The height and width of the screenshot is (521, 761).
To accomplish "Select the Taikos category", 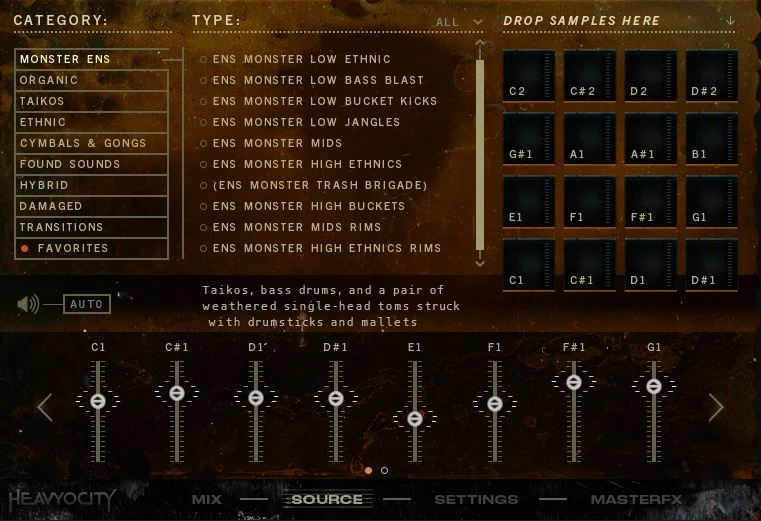I will pyautogui.click(x=92, y=101).
